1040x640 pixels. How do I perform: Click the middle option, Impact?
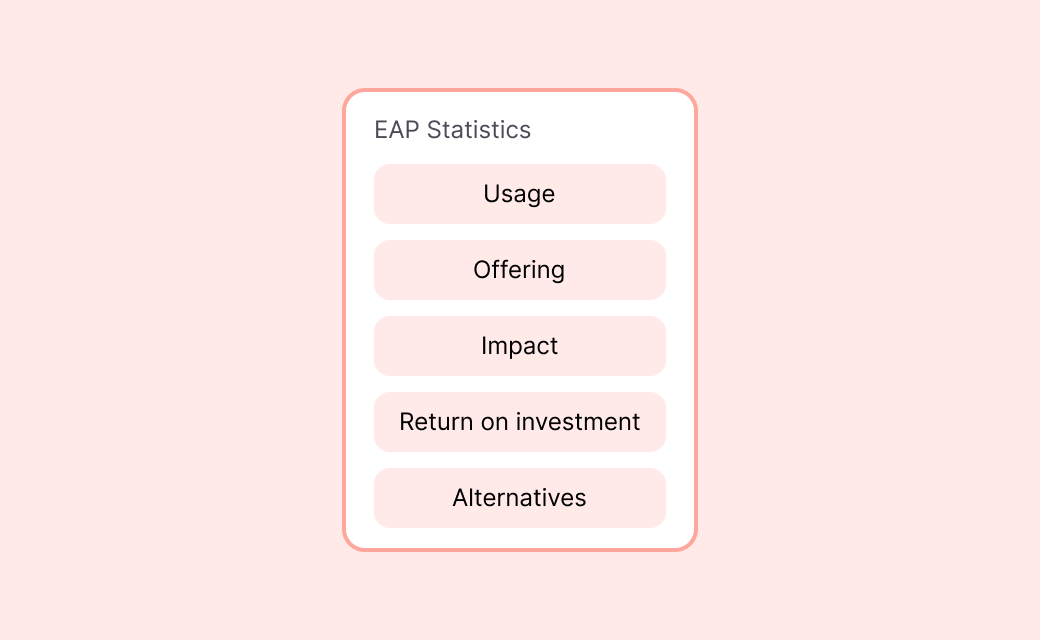[519, 346]
